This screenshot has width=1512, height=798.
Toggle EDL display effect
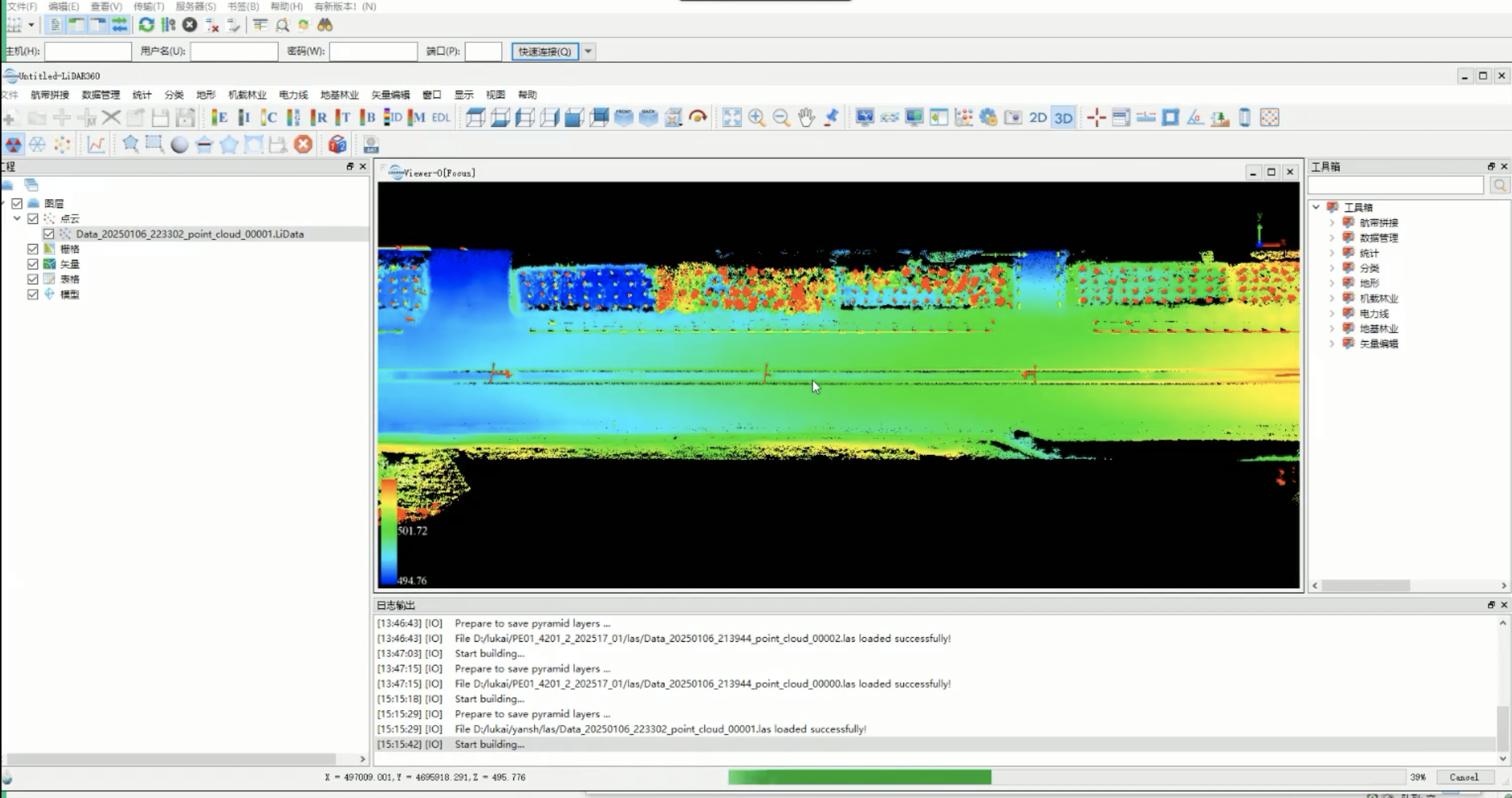[441, 117]
